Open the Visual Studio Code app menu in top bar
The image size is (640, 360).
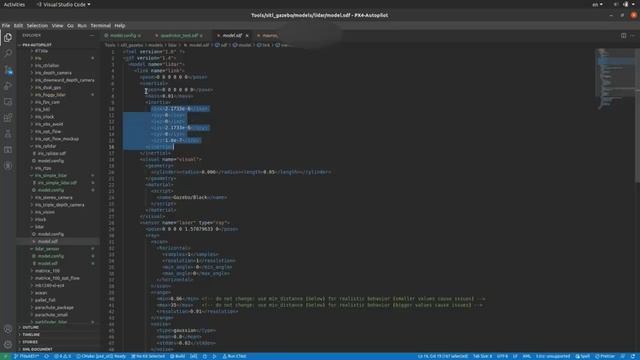click(x=63, y=4)
